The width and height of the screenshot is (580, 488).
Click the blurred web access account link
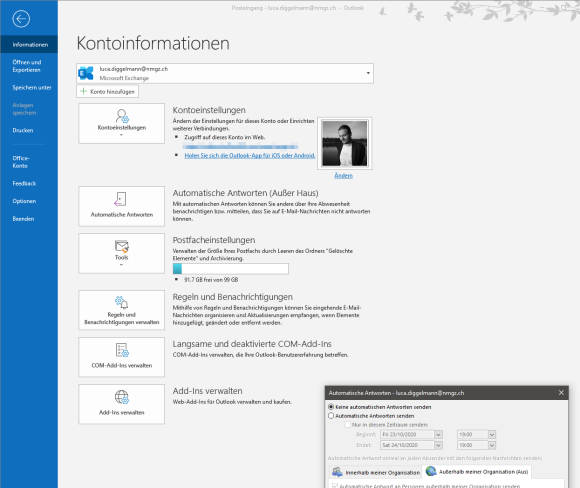pos(240,147)
